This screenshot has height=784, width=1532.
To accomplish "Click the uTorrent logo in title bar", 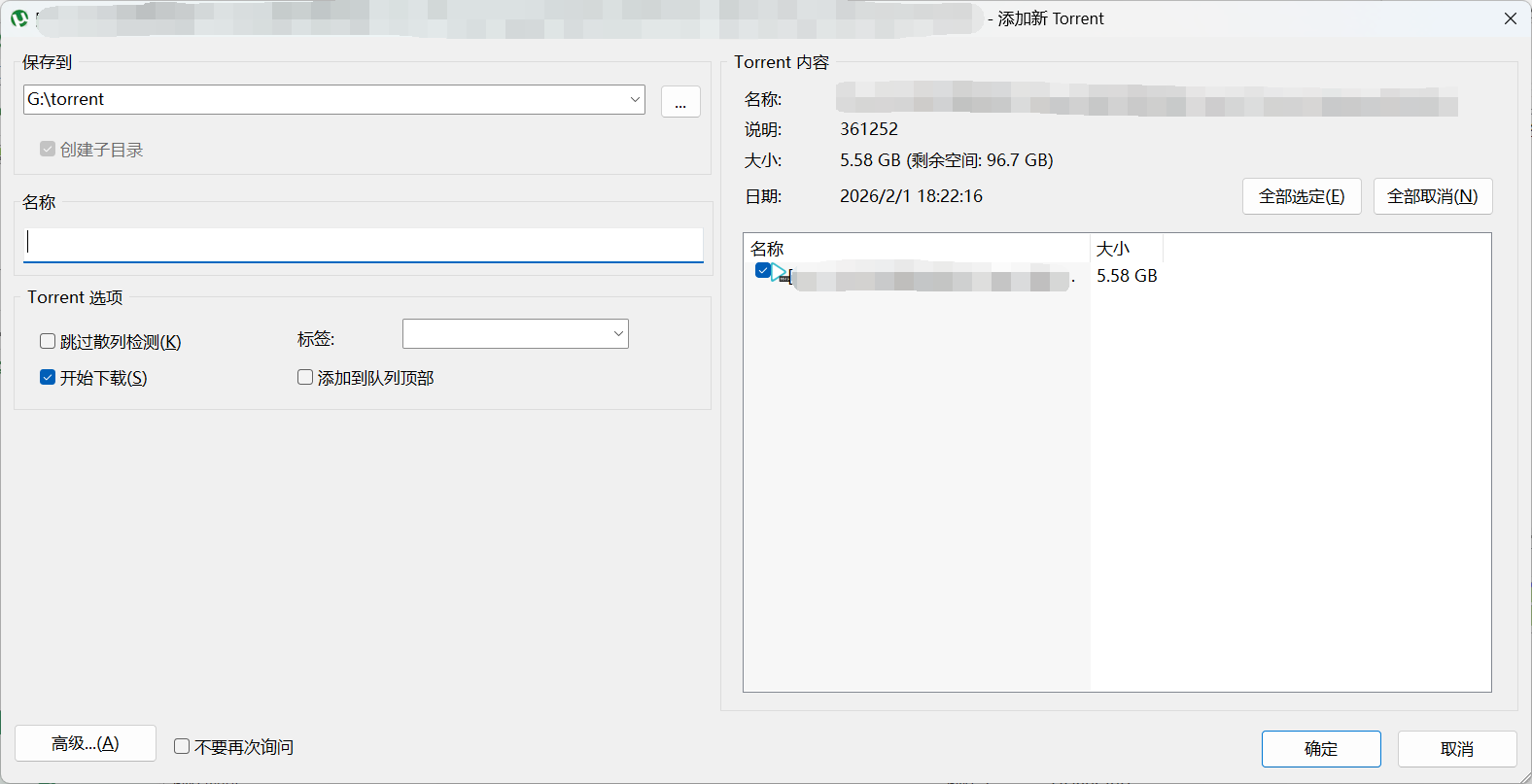I will [x=18, y=18].
